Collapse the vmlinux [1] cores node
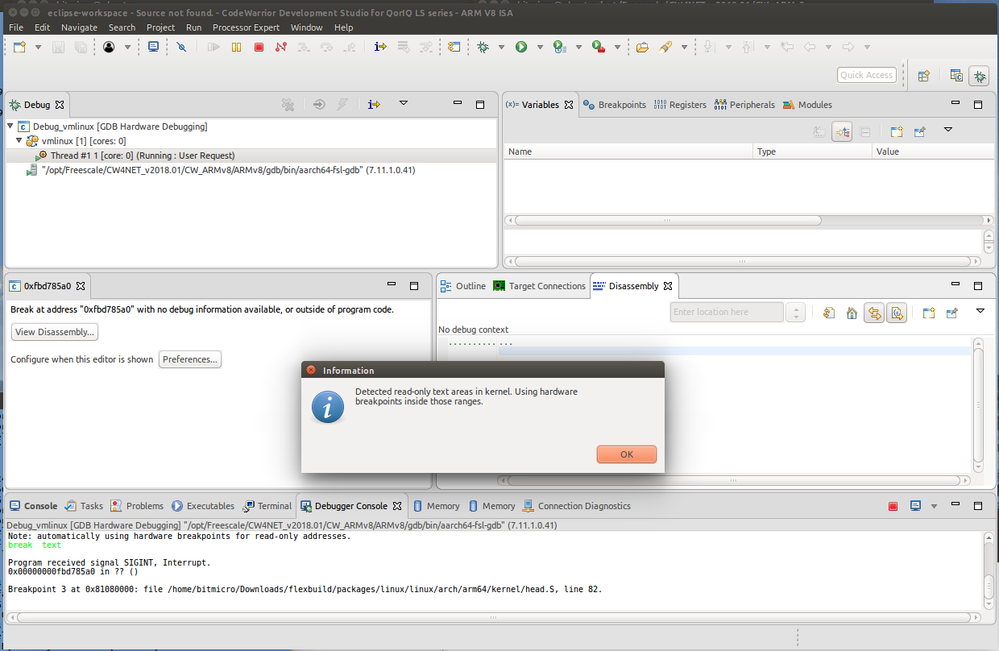This screenshot has height=651, width=999. (x=19, y=141)
